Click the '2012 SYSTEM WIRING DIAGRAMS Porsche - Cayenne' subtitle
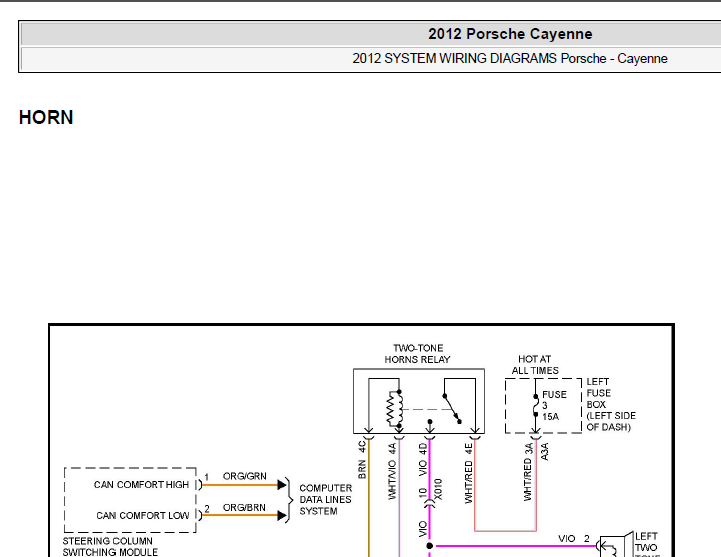 point(509,59)
